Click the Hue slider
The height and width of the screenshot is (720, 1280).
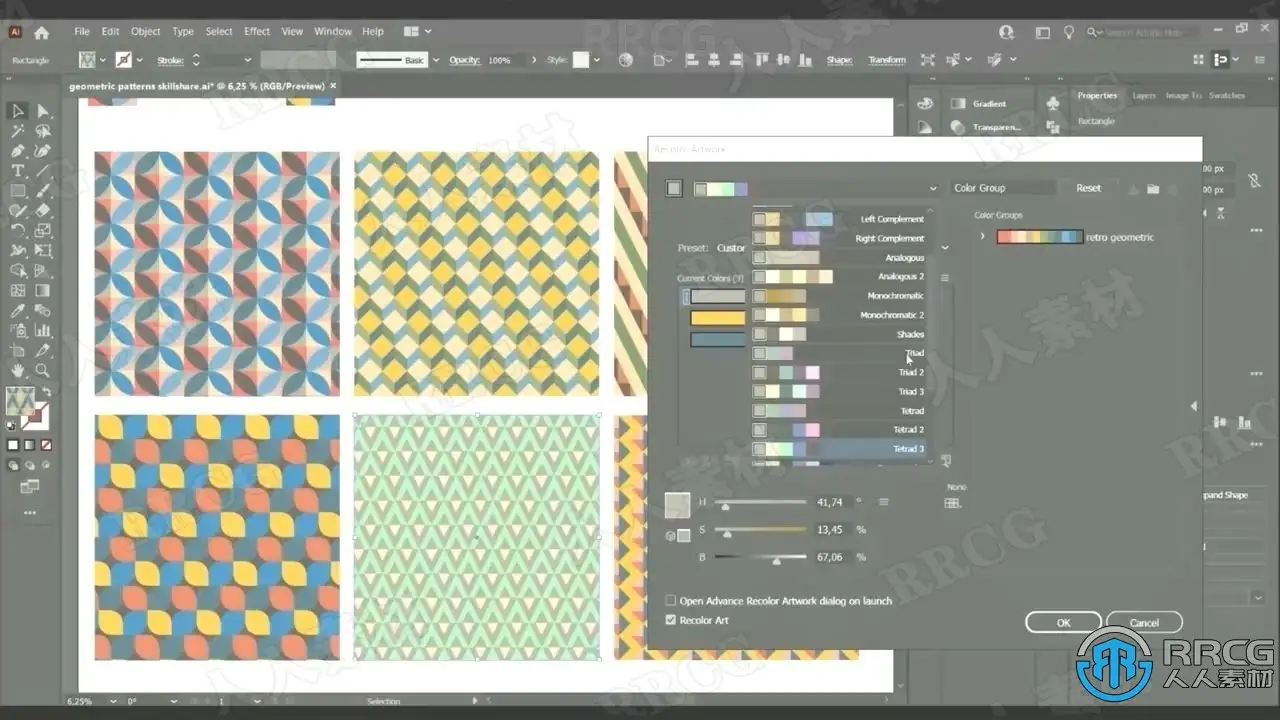[760, 502]
